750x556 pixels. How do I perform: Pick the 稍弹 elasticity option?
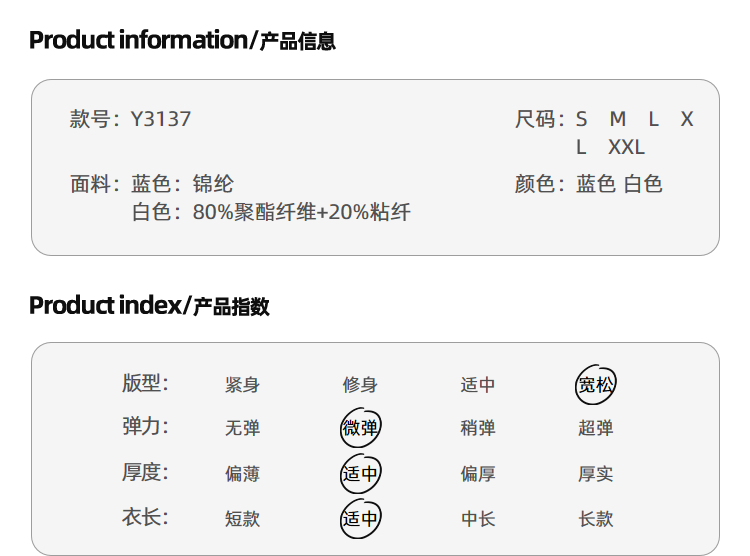click(x=477, y=429)
